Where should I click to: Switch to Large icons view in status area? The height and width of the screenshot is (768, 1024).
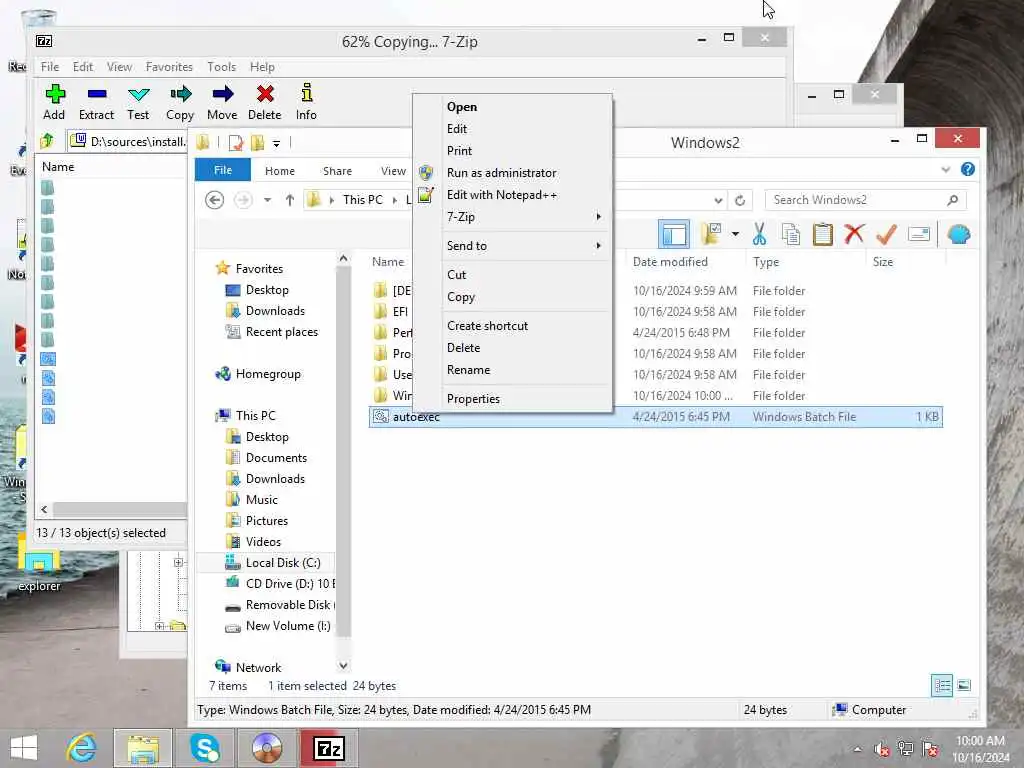coord(964,686)
